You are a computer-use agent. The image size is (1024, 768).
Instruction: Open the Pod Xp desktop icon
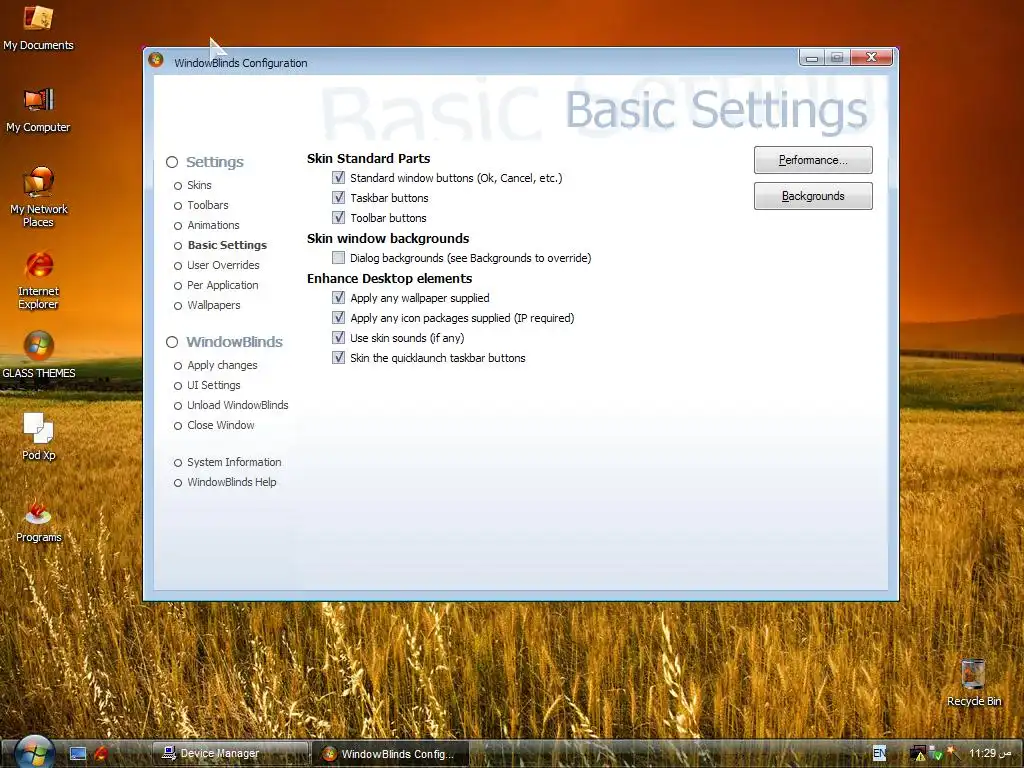point(39,436)
